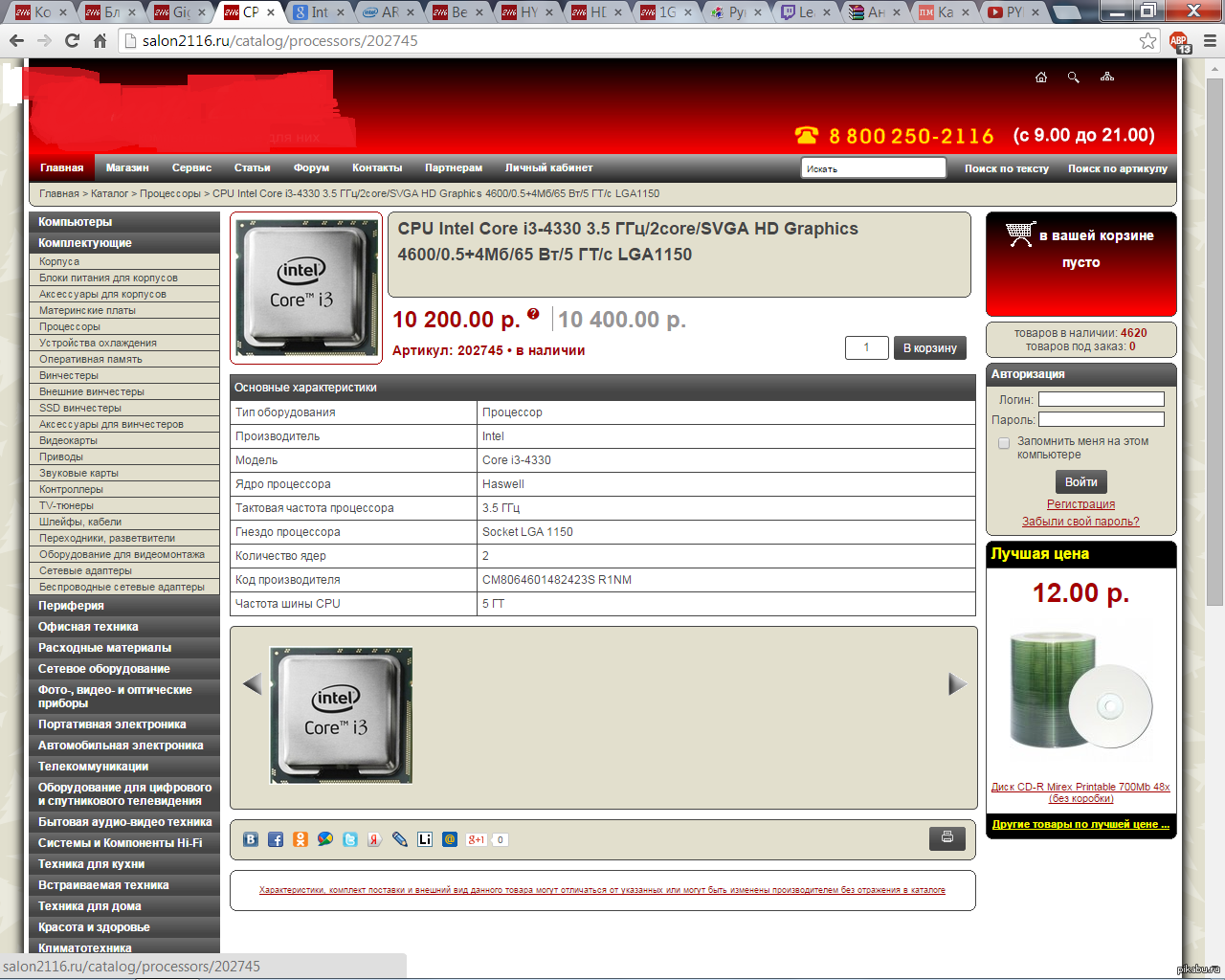Open the Adblock Plus extension icon
This screenshot has width=1225, height=980.
1179,41
